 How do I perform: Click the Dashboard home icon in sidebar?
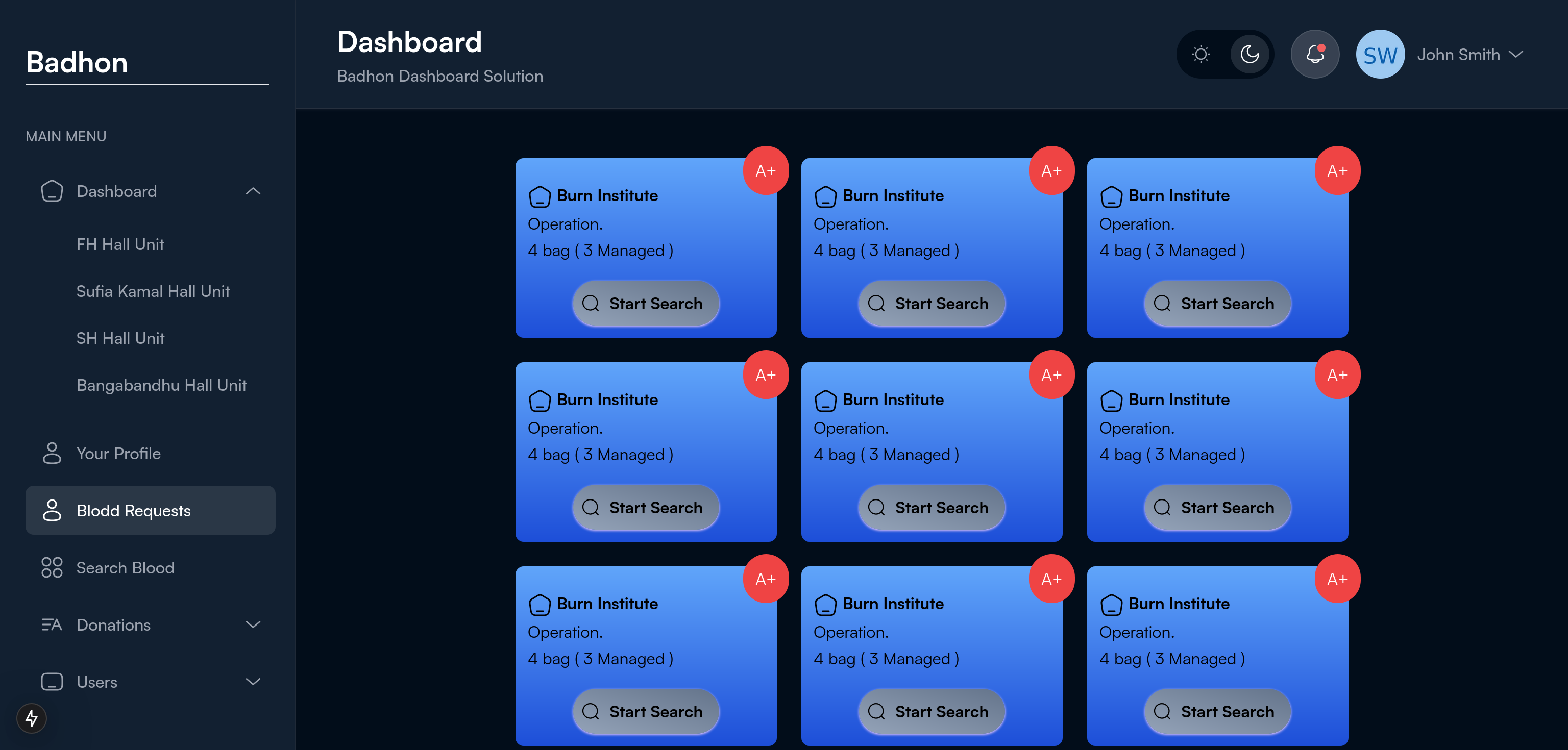(x=51, y=191)
